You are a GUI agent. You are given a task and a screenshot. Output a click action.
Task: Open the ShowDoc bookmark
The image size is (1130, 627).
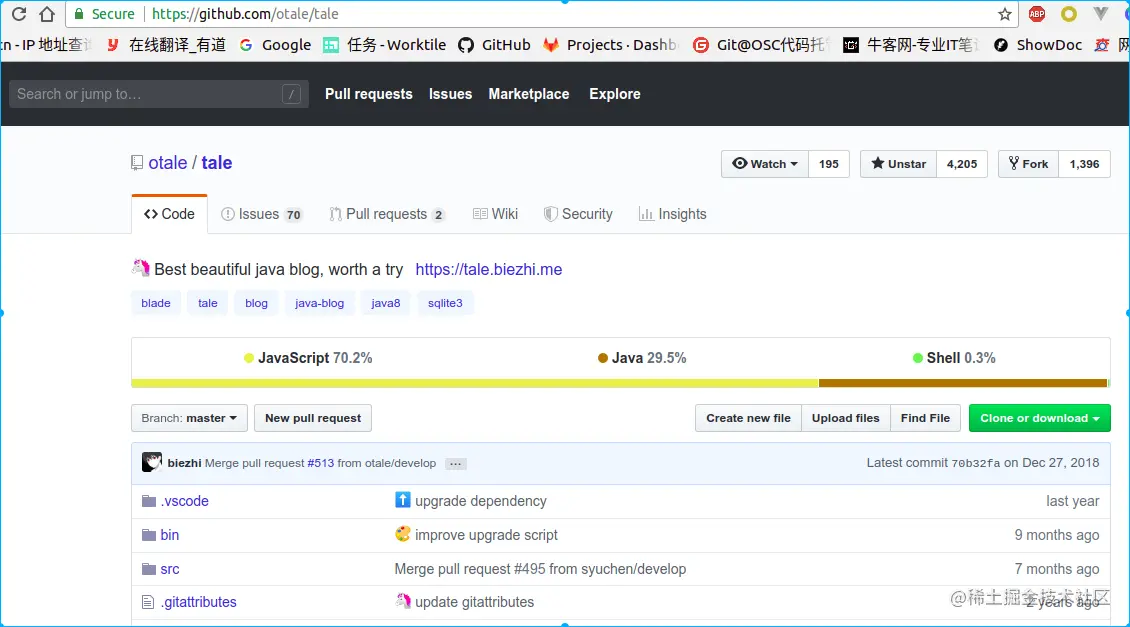[1038, 45]
